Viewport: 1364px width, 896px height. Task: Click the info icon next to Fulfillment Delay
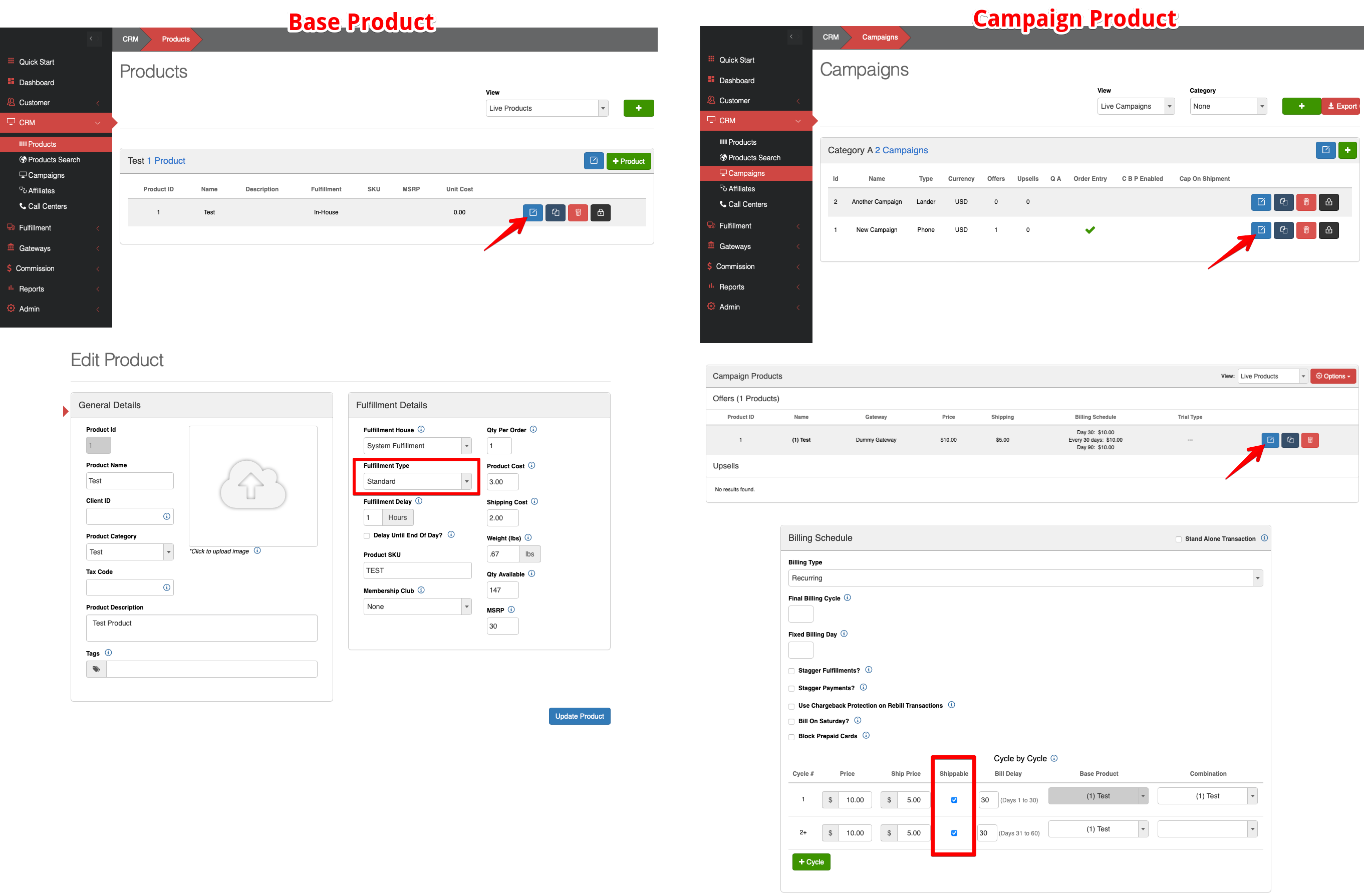419,501
